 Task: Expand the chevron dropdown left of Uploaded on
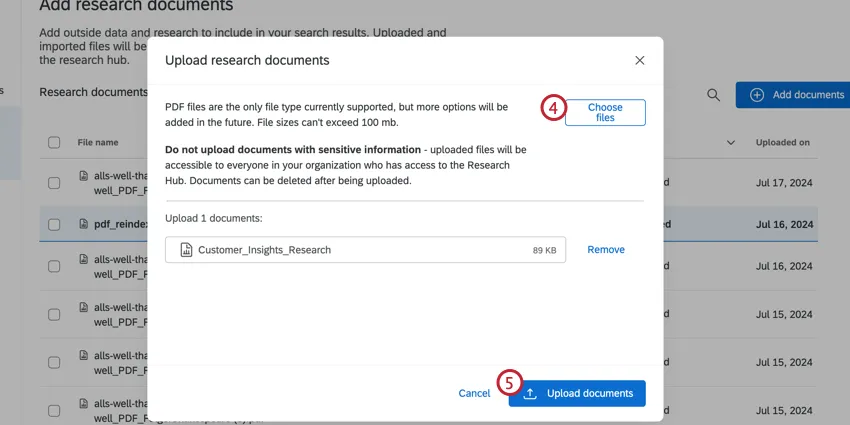[x=729, y=143]
